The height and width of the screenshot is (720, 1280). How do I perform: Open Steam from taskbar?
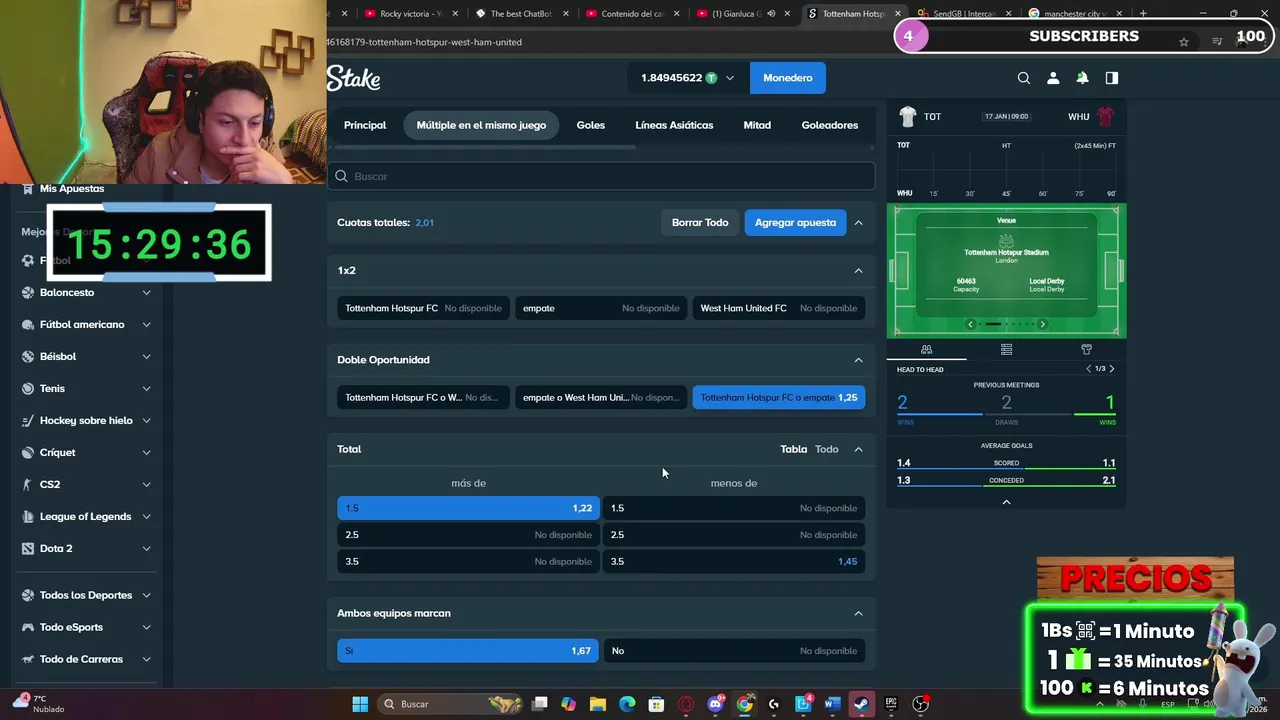(860, 704)
